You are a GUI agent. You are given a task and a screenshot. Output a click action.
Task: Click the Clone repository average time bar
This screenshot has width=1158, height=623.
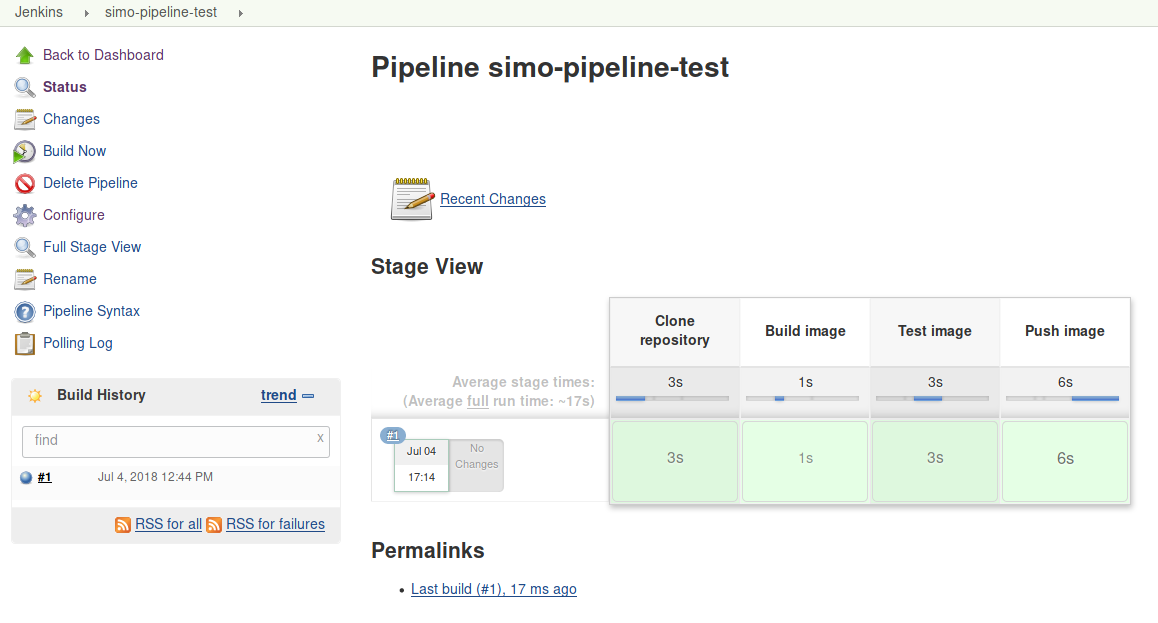click(x=672, y=399)
